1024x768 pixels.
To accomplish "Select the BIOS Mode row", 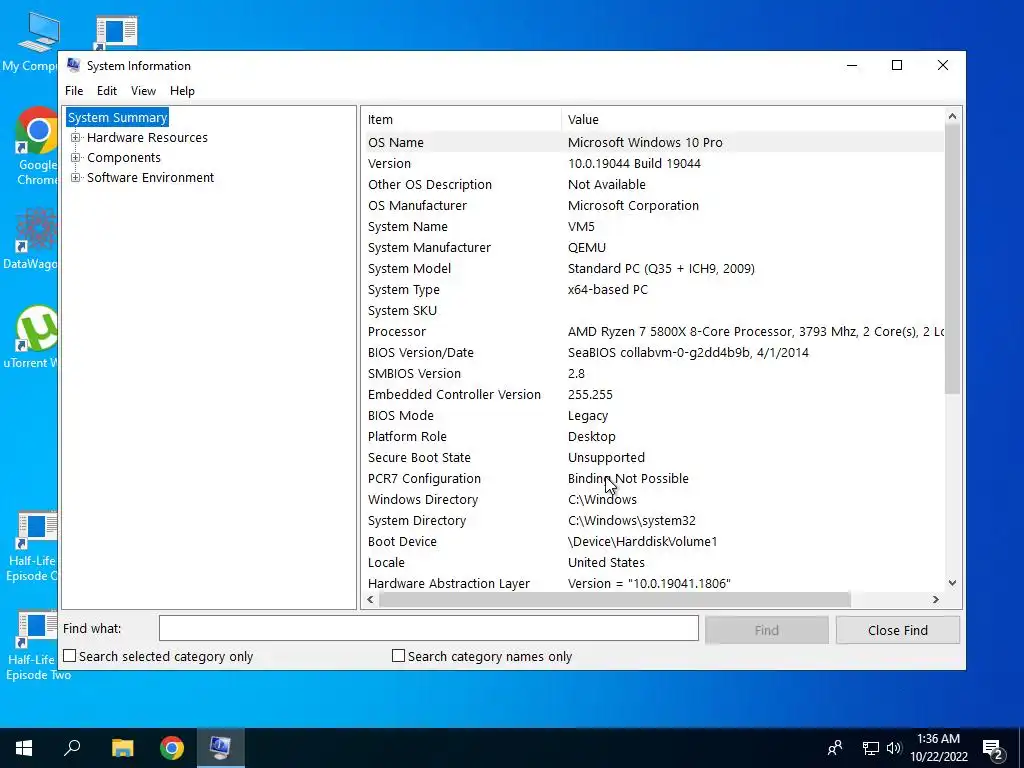I will click(653, 415).
